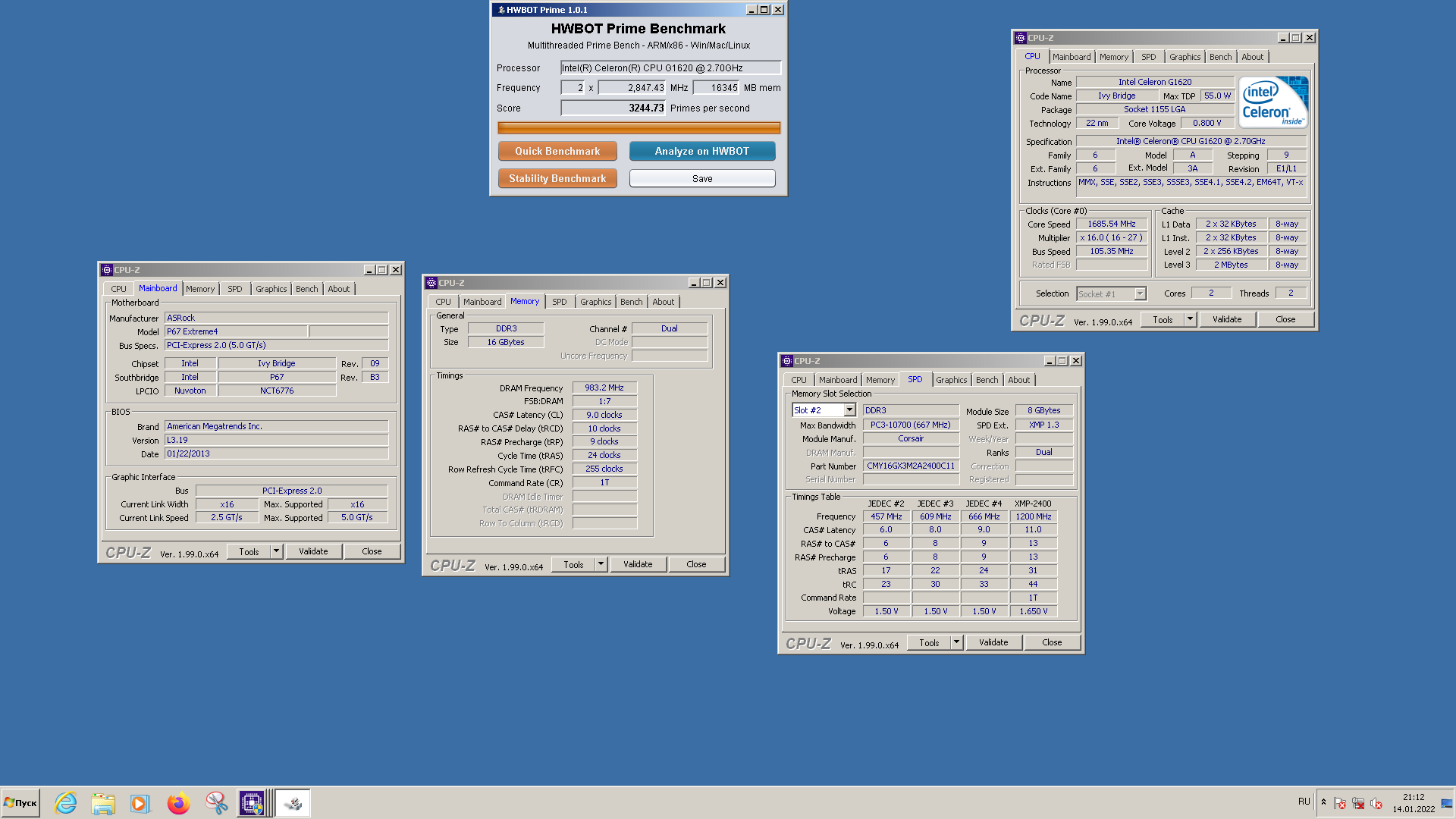Click the part number CMY16GX3M2A2400C11
The image size is (1456, 819).
coord(911,466)
